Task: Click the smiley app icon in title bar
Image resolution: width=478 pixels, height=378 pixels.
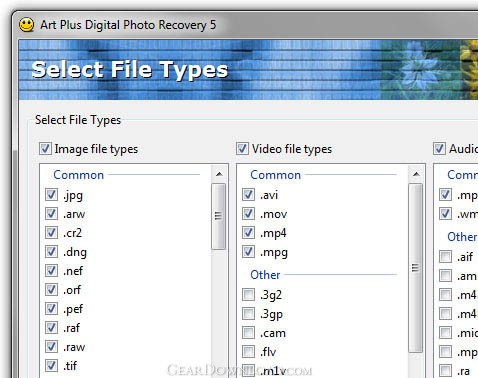Action: [26, 25]
